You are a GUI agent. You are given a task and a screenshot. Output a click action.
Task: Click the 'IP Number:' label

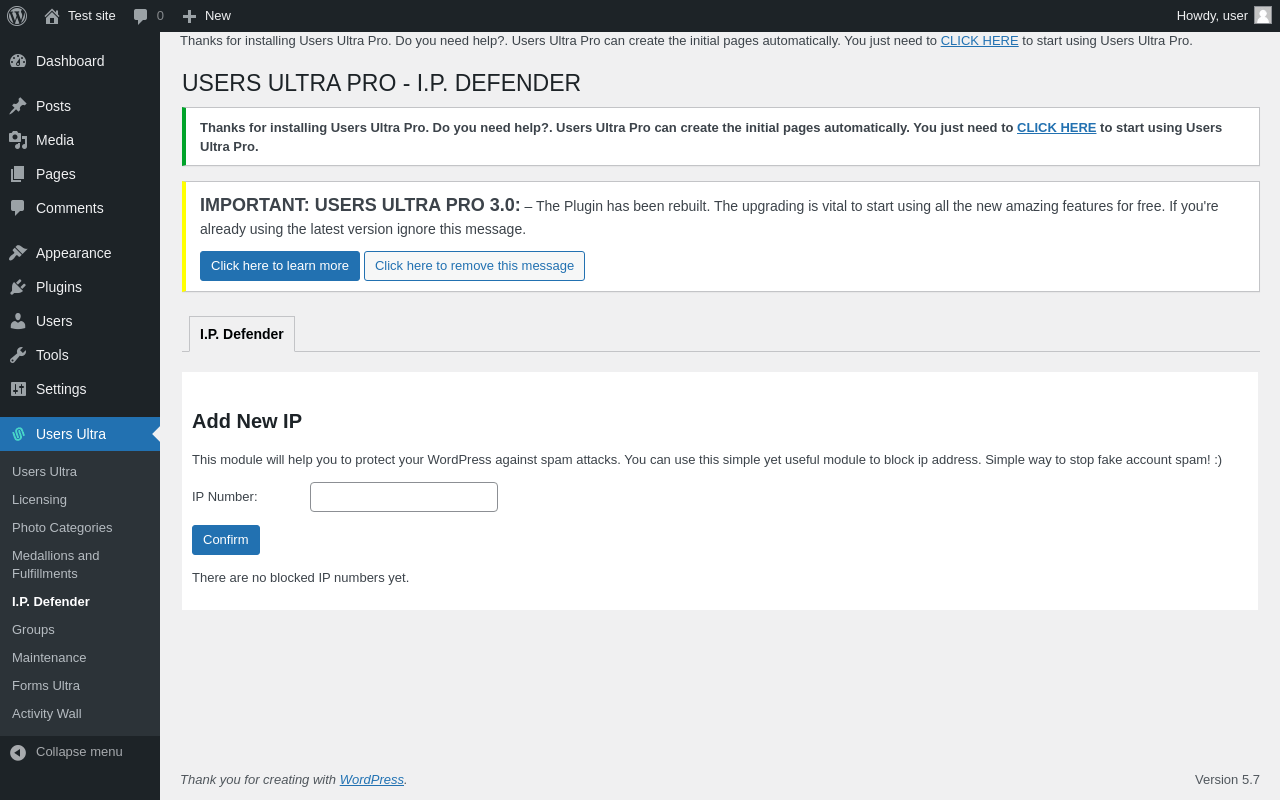click(x=225, y=497)
